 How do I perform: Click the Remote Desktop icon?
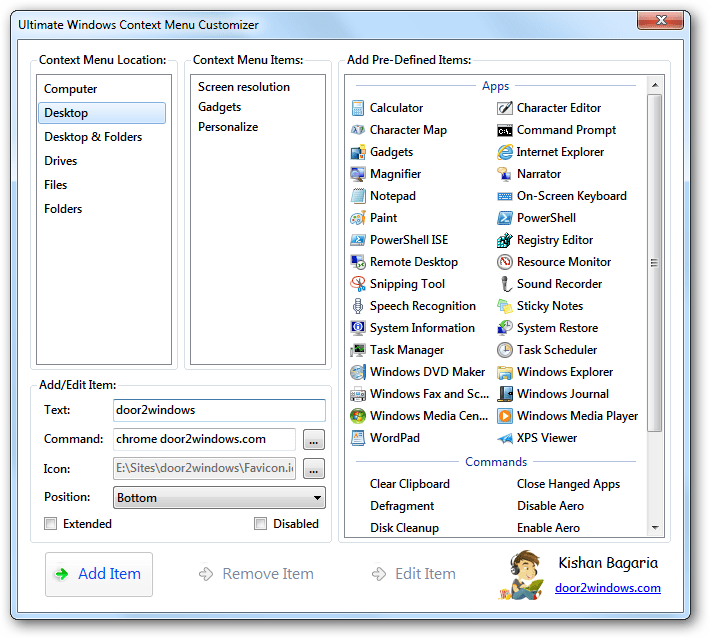point(358,262)
